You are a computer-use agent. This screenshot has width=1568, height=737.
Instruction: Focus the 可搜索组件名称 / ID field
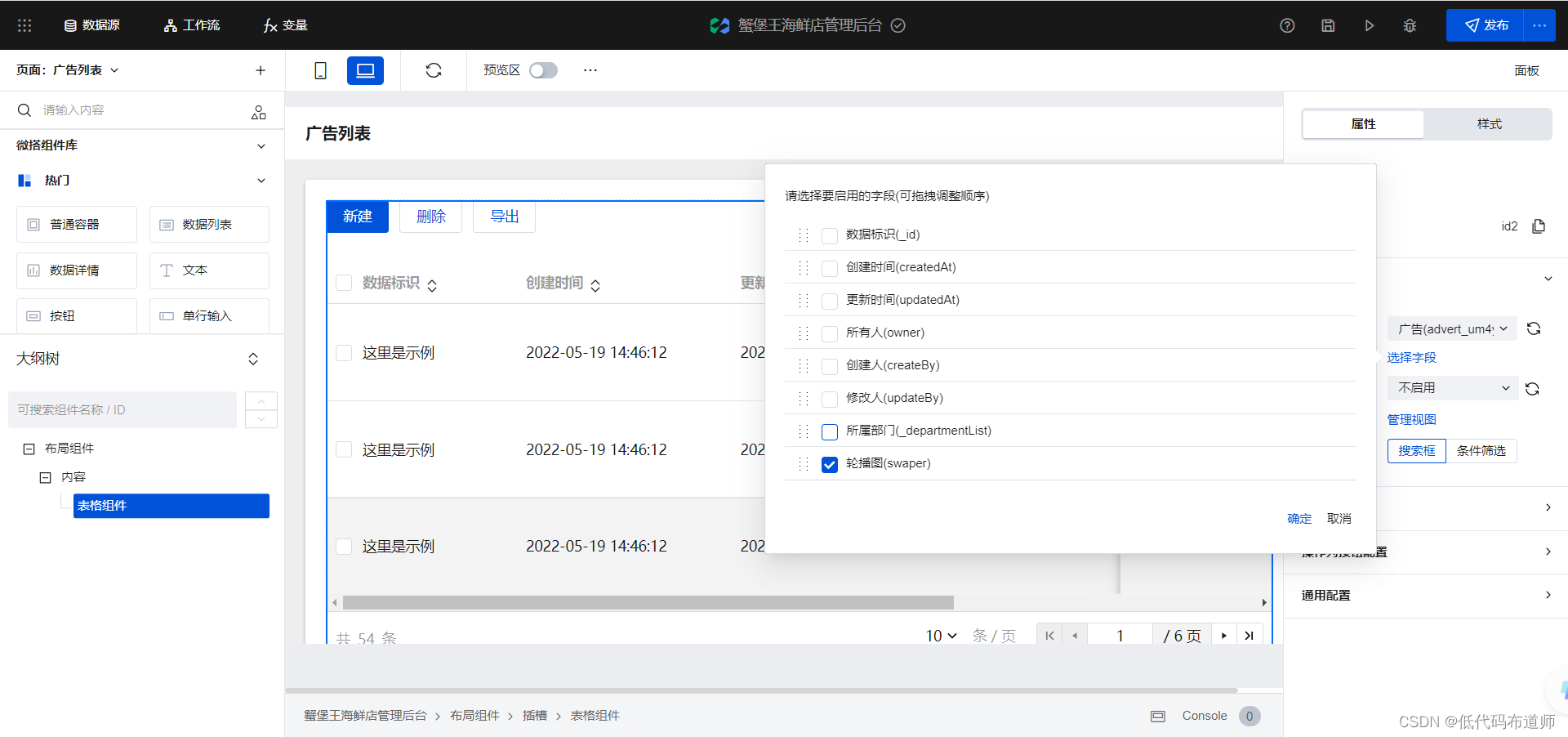(x=122, y=410)
